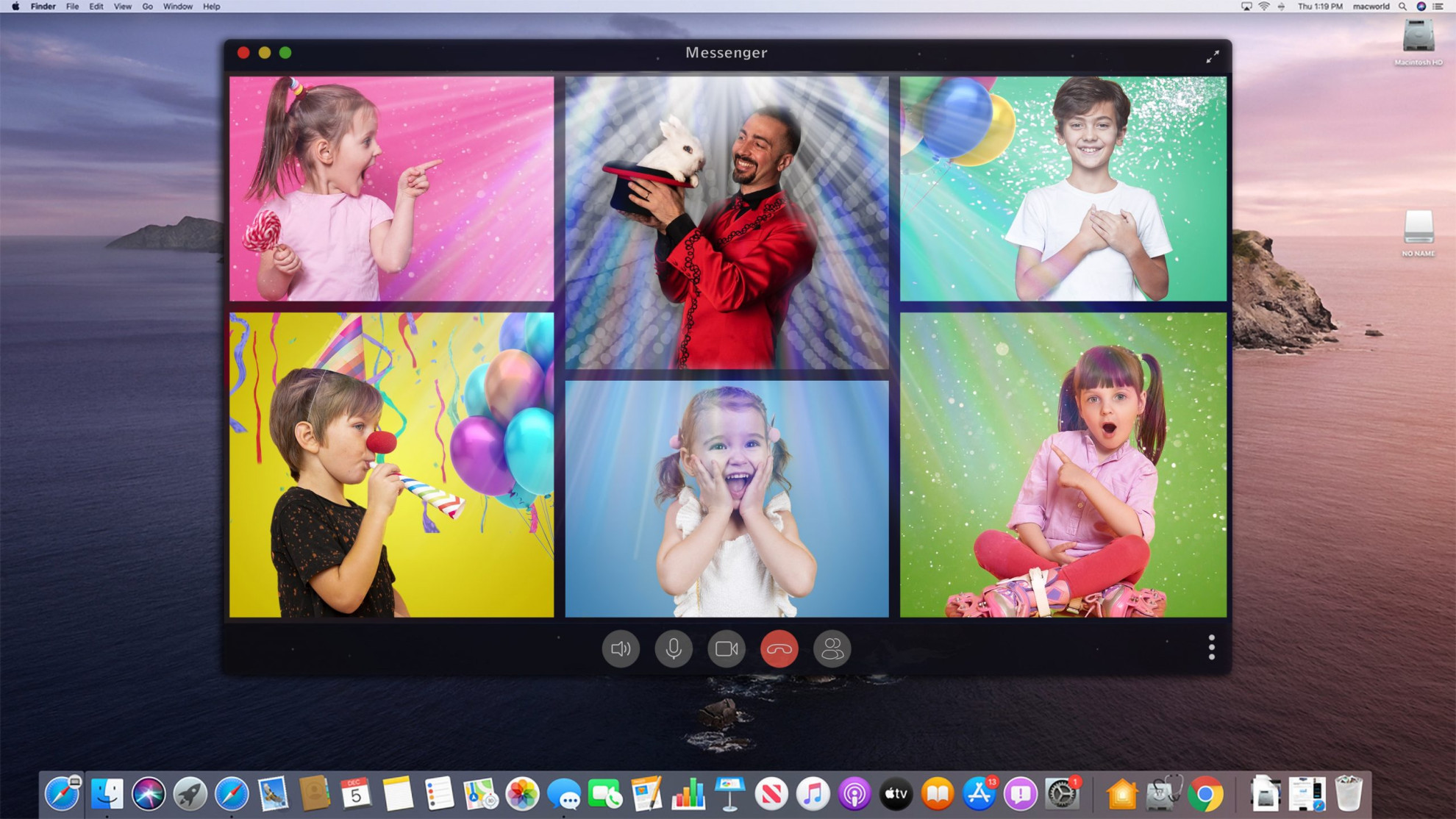Open System Preferences gear in Dock
1456x819 pixels.
point(1063,794)
